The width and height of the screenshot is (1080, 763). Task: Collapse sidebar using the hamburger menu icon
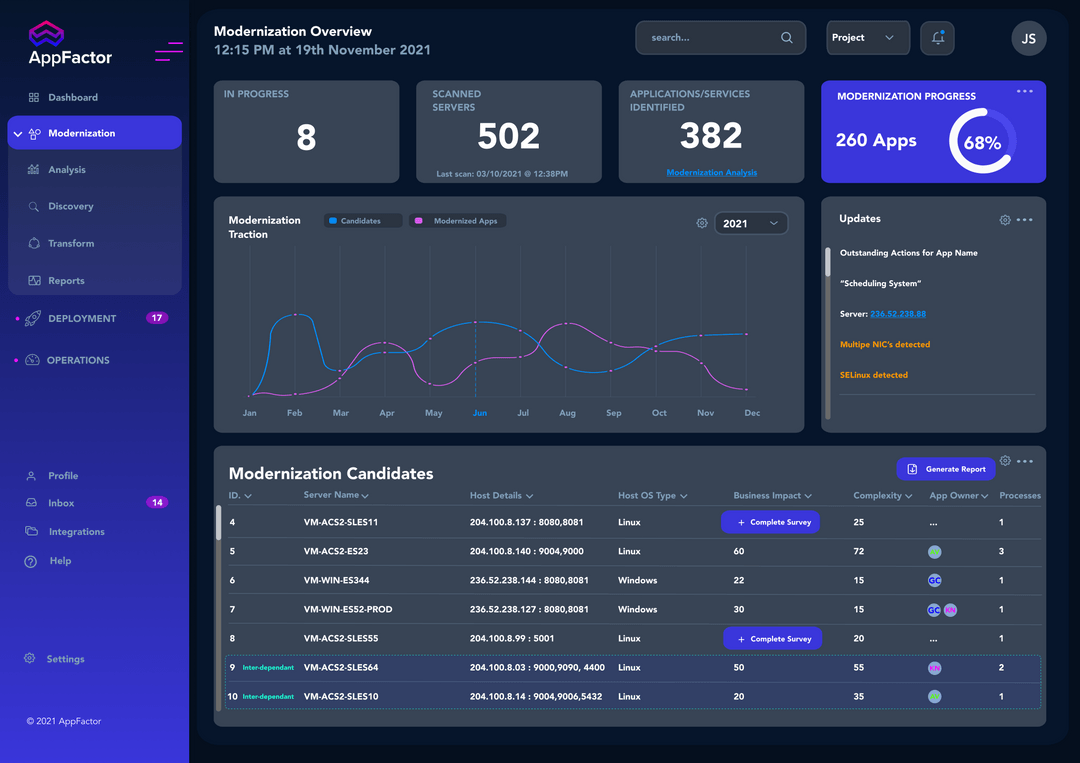169,52
